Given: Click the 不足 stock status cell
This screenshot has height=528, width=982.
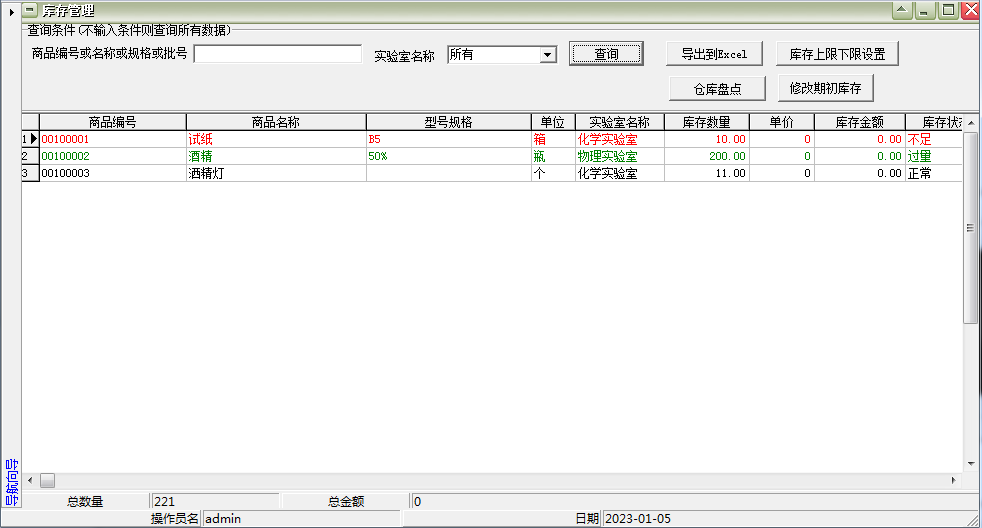Looking at the screenshot, I should coord(933,139).
